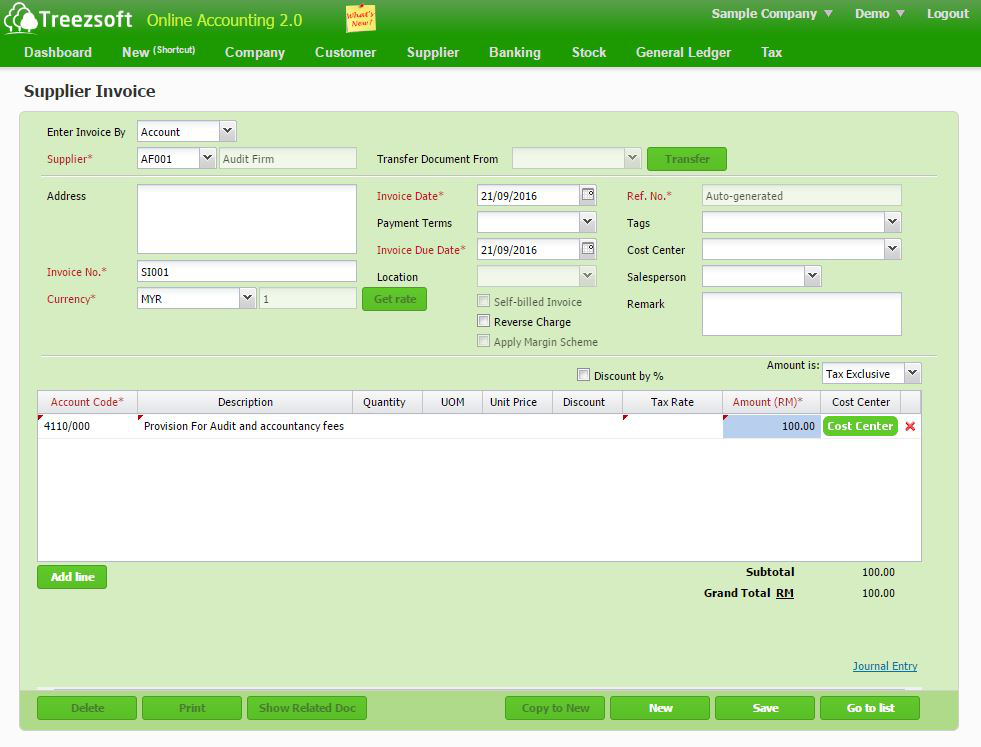Open the Cost Center header dropdown
The height and width of the screenshot is (747, 981).
892,249
